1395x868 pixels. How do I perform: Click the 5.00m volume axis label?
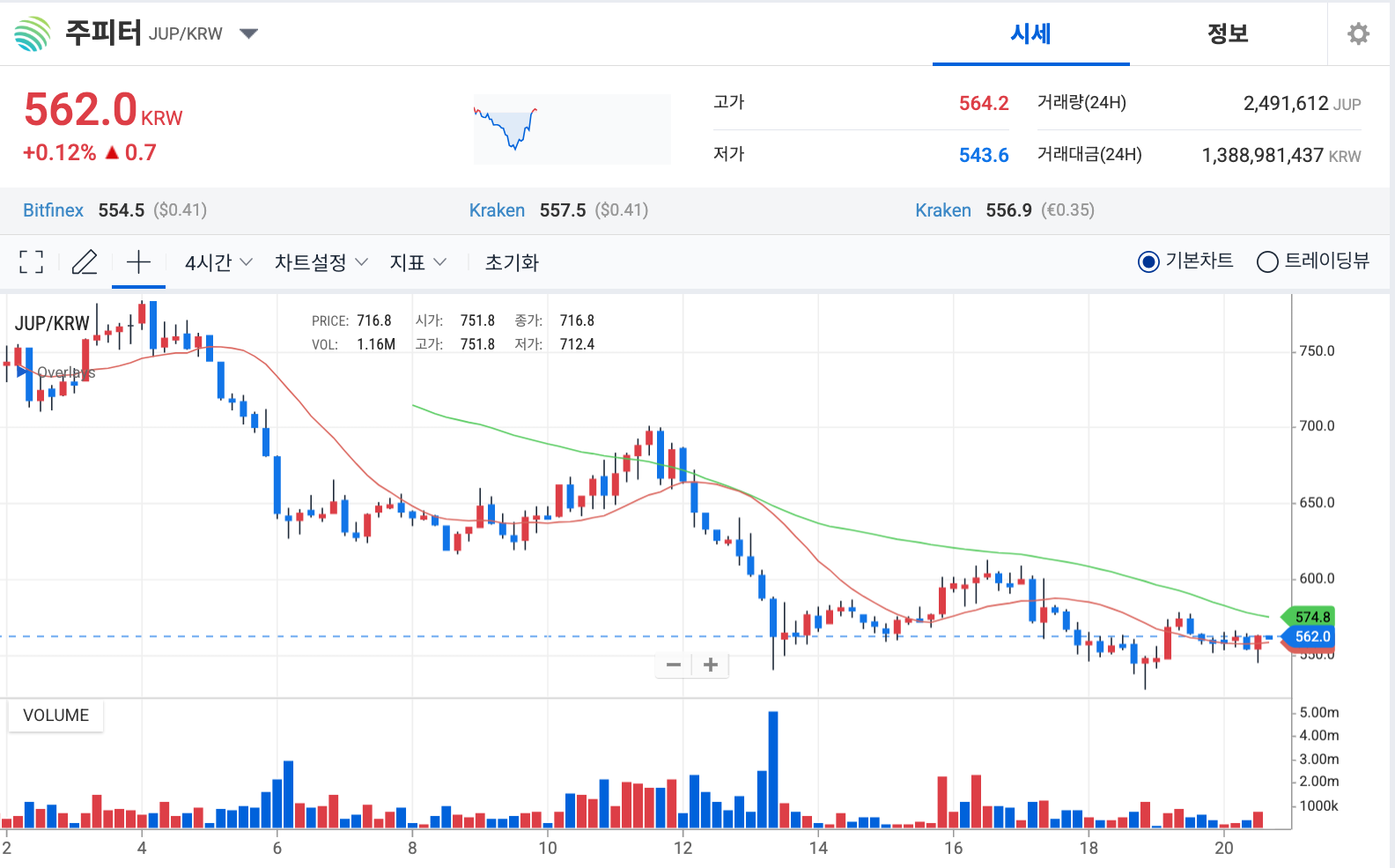pyautogui.click(x=1319, y=712)
